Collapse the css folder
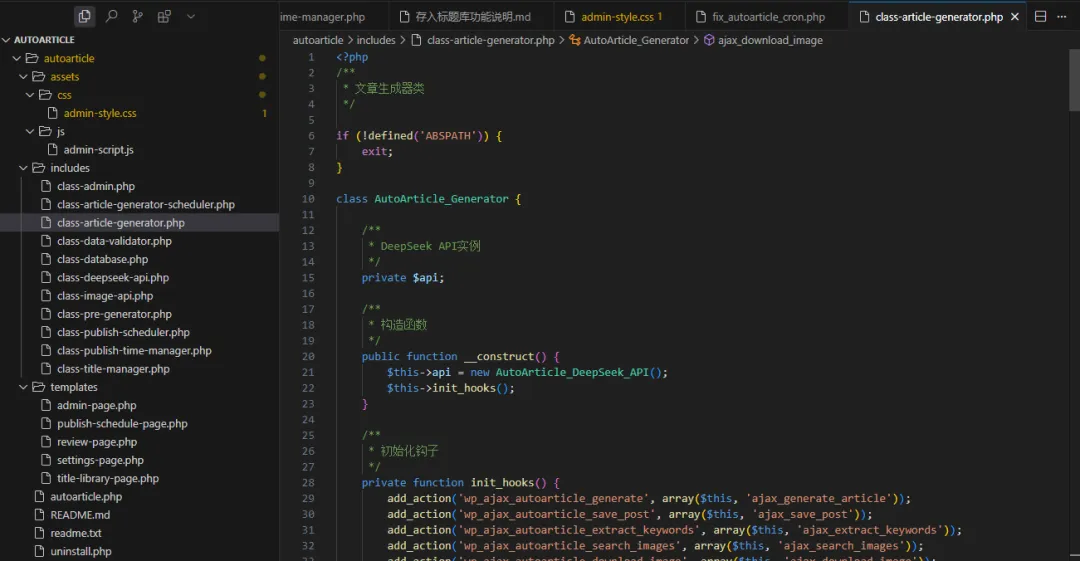 pyautogui.click(x=30, y=95)
